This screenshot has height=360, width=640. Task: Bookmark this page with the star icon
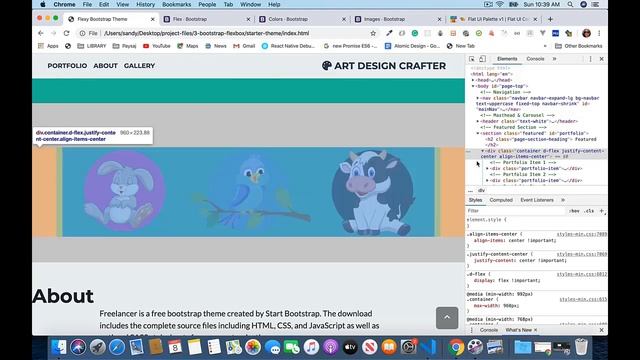pos(373,33)
